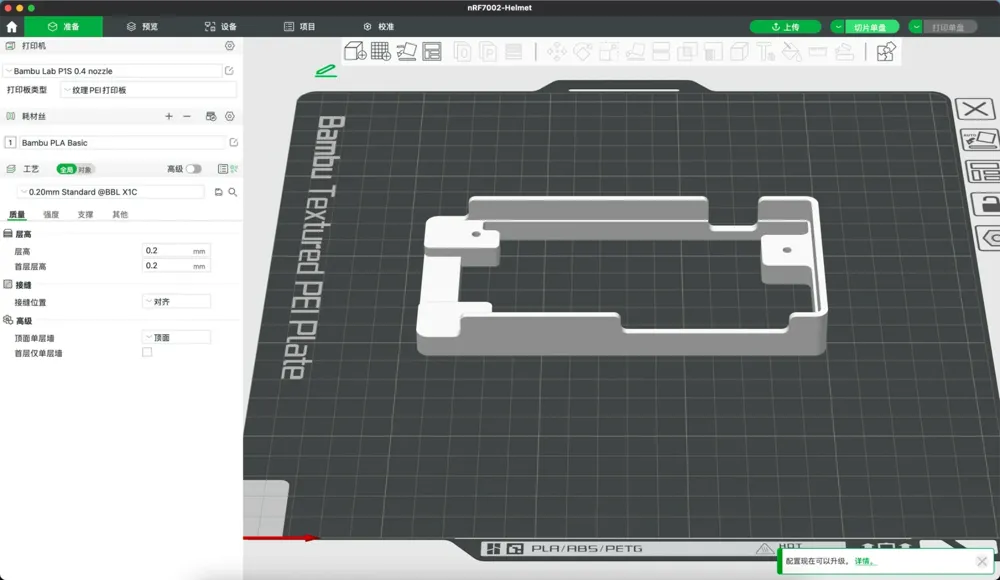Enable the 首层仅单层墙 checkbox
Screen dimensions: 1000x580
[147, 352]
